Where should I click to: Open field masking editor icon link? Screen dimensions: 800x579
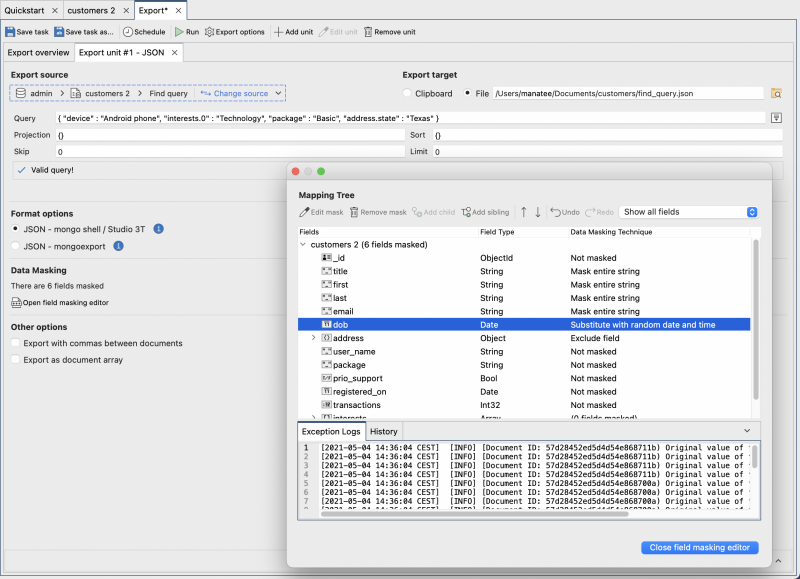click(16, 303)
